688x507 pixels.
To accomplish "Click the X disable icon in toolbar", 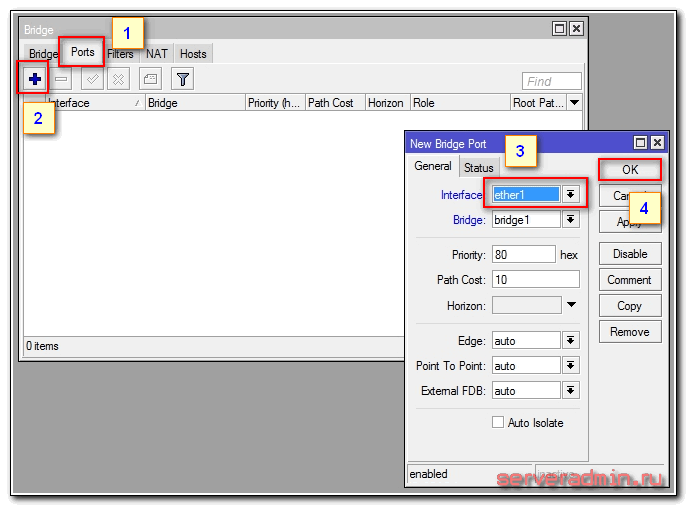I will pos(117,79).
